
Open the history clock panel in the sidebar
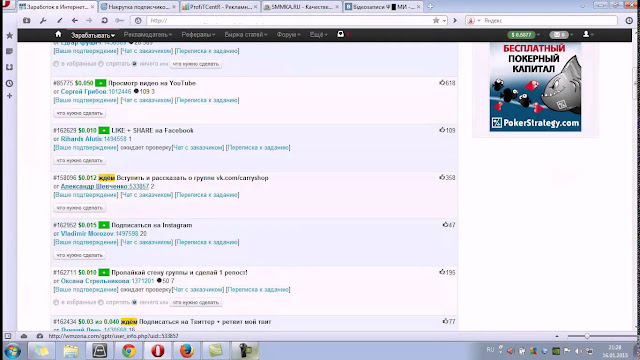pyautogui.click(x=10, y=83)
